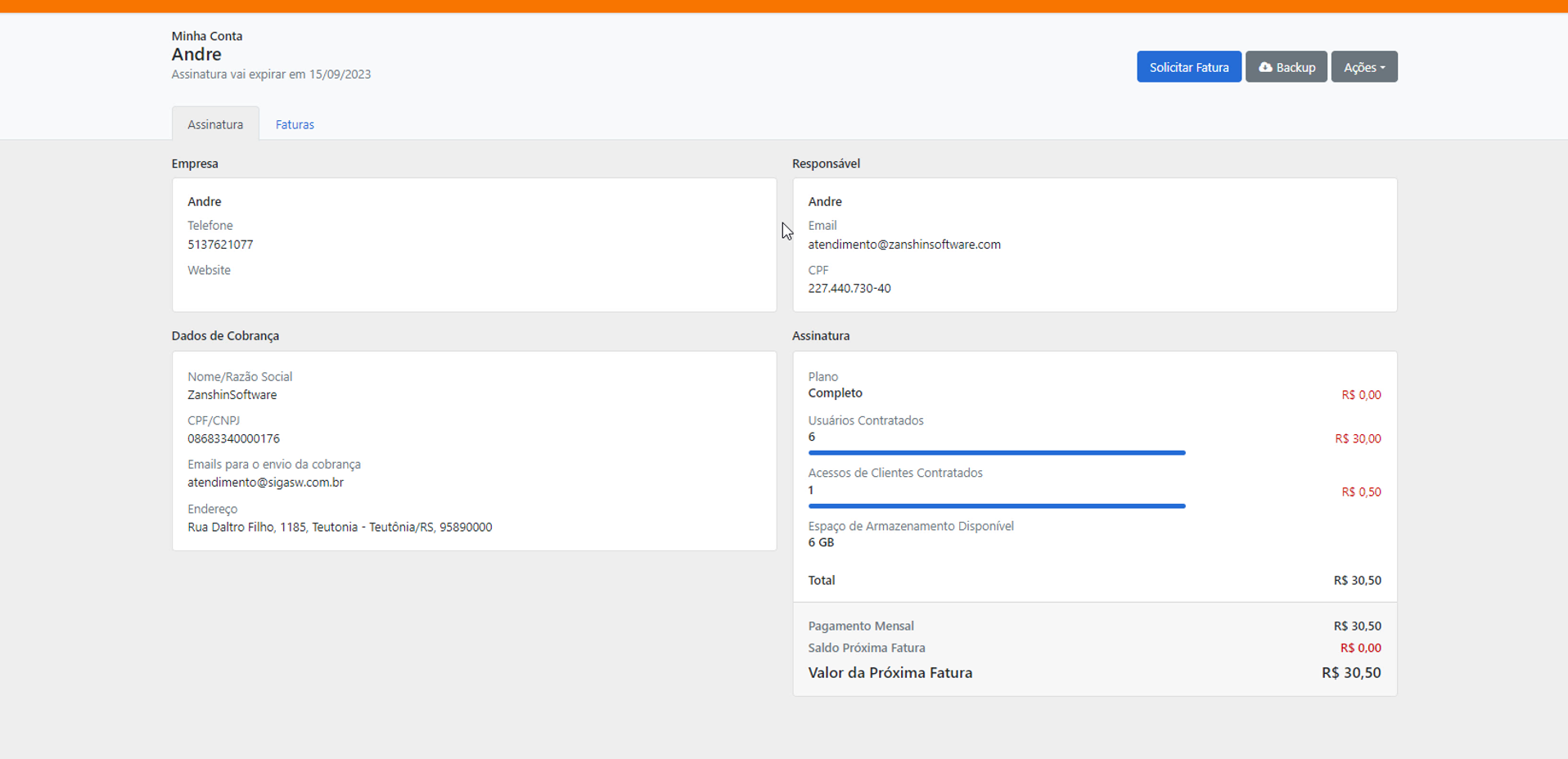1568x759 pixels.
Task: Click the phone number 5137621077
Action: [220, 245]
